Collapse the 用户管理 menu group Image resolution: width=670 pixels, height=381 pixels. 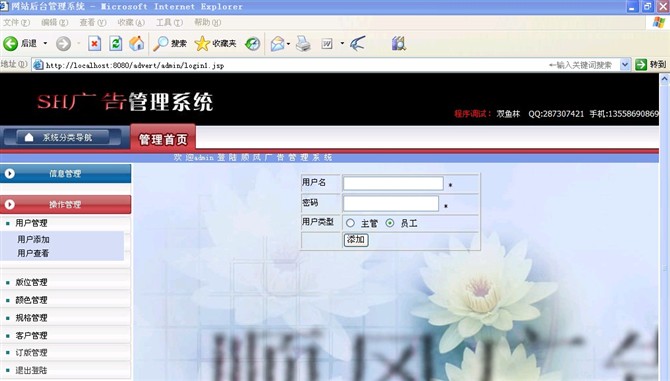(31, 223)
